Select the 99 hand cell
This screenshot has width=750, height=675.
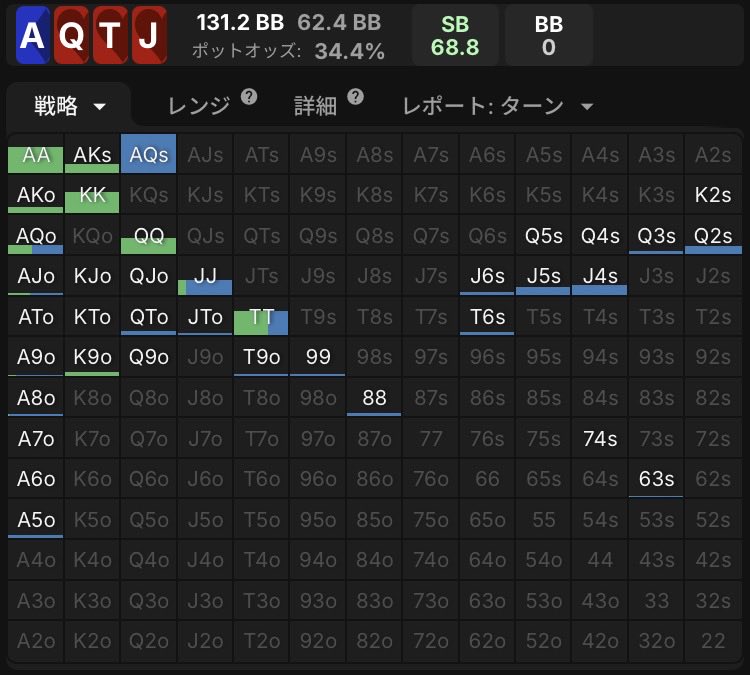click(x=318, y=357)
